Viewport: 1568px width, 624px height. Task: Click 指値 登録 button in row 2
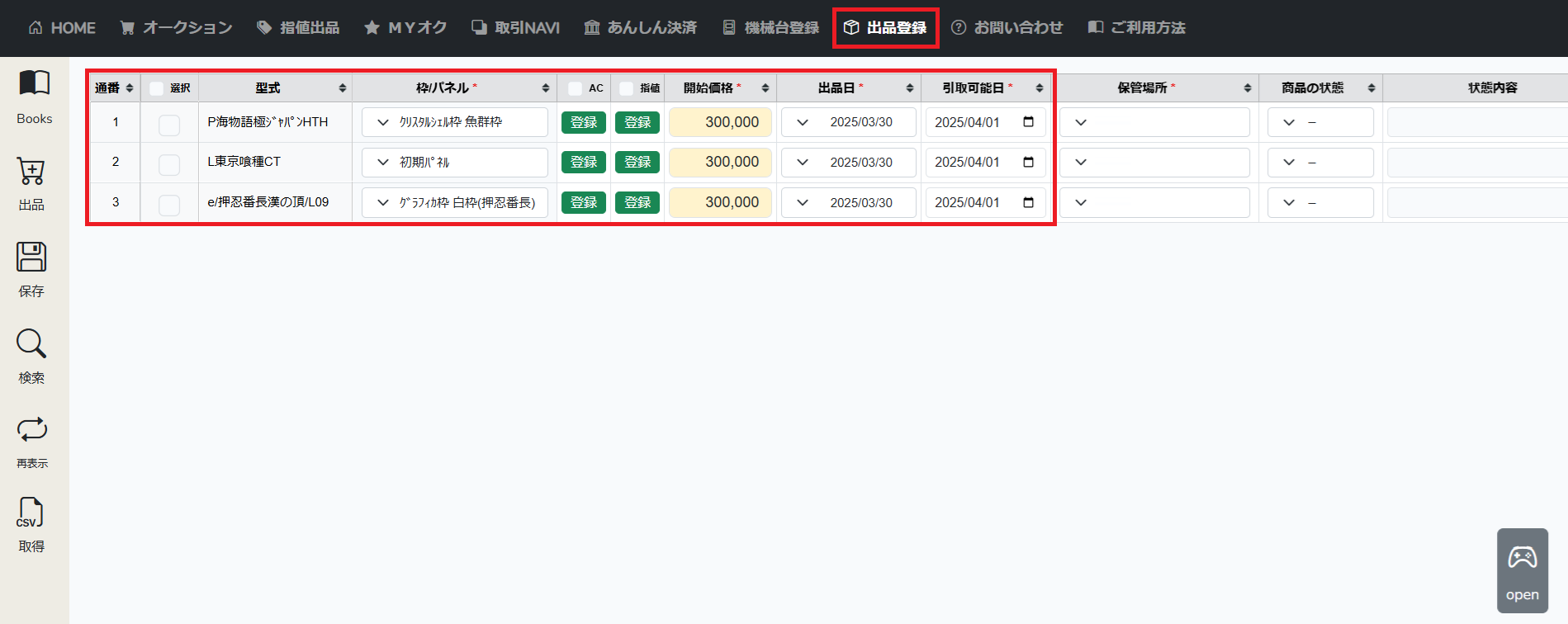(x=637, y=162)
